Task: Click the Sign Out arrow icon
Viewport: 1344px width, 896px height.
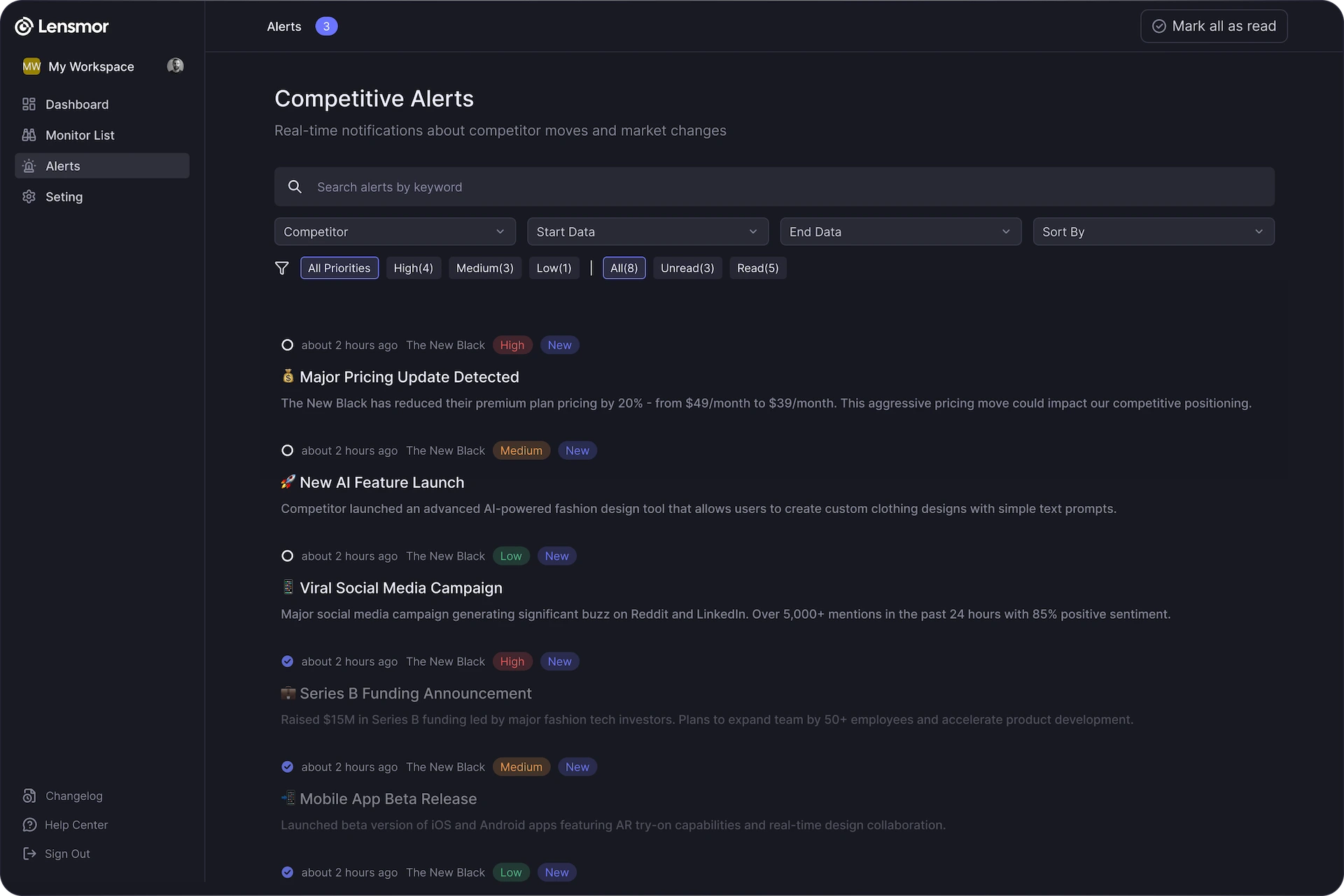Action: (29, 853)
